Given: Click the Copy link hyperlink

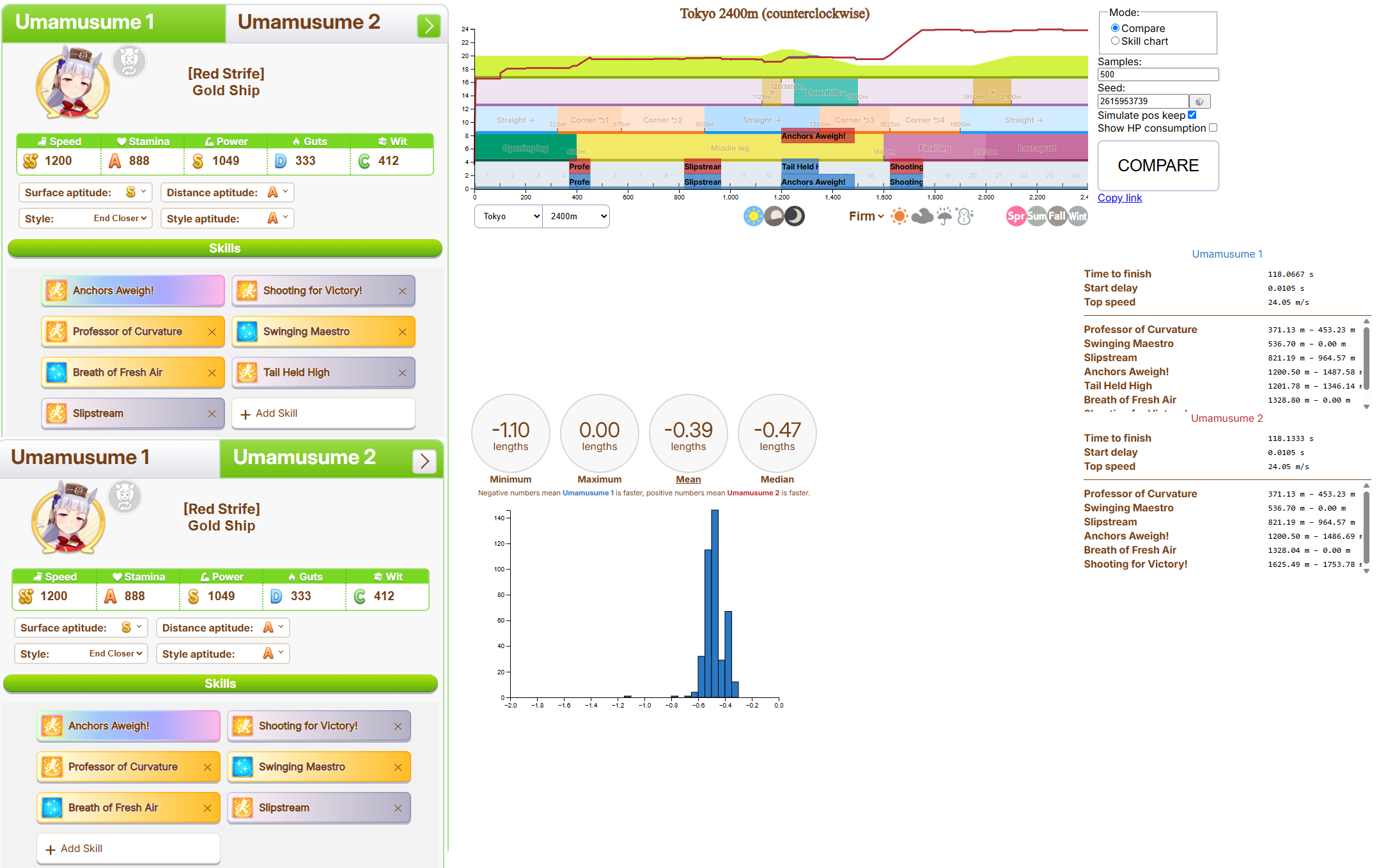Looking at the screenshot, I should 1119,198.
